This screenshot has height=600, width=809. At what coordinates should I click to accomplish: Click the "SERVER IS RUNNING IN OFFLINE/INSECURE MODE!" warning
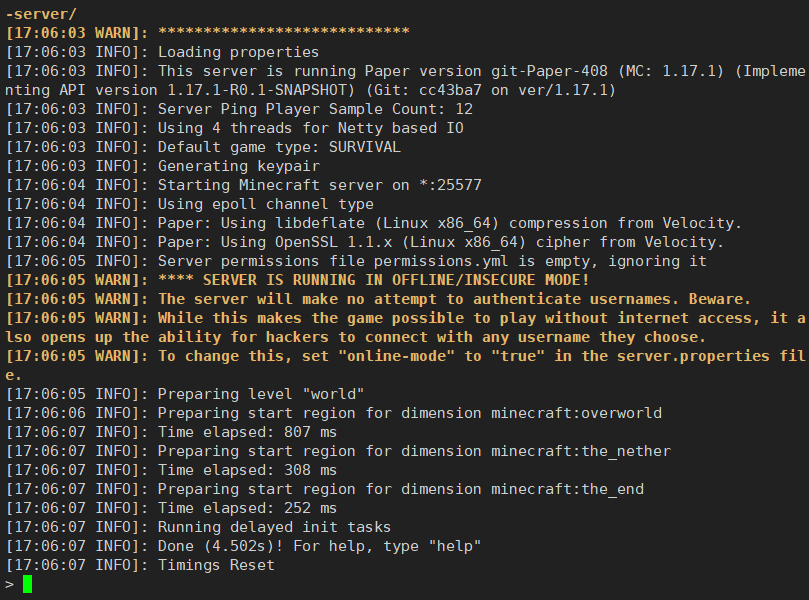coord(396,280)
